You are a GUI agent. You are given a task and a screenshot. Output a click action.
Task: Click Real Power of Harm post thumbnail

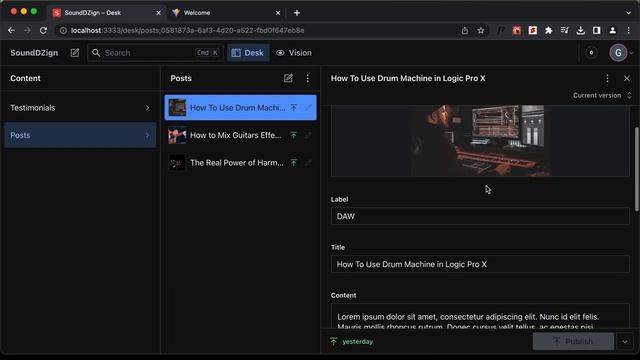177,162
